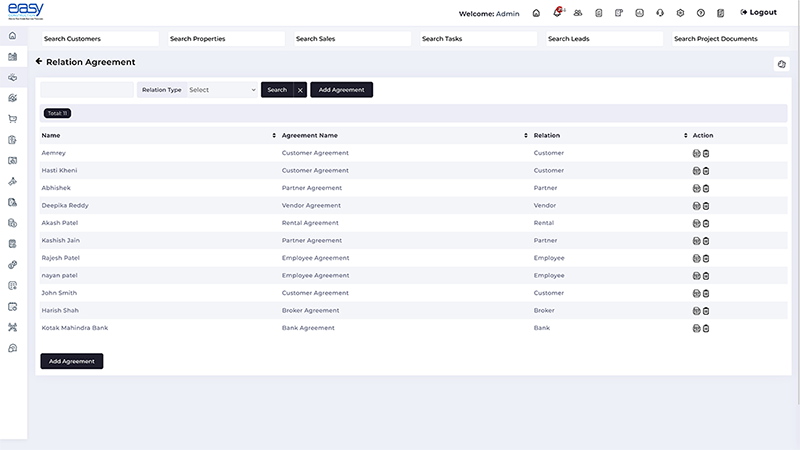Click the first action icon for Harish Shah
Viewport: 800px width, 450px height.
click(696, 311)
